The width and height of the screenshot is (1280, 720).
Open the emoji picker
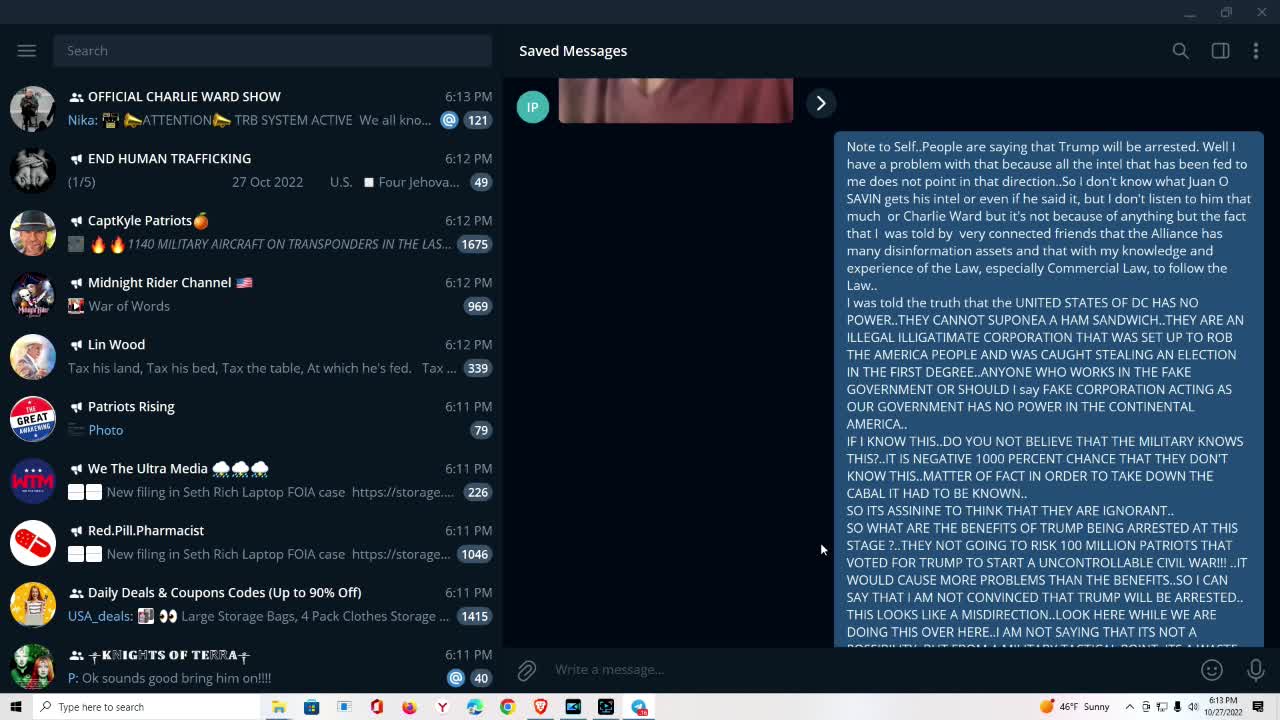point(1212,670)
